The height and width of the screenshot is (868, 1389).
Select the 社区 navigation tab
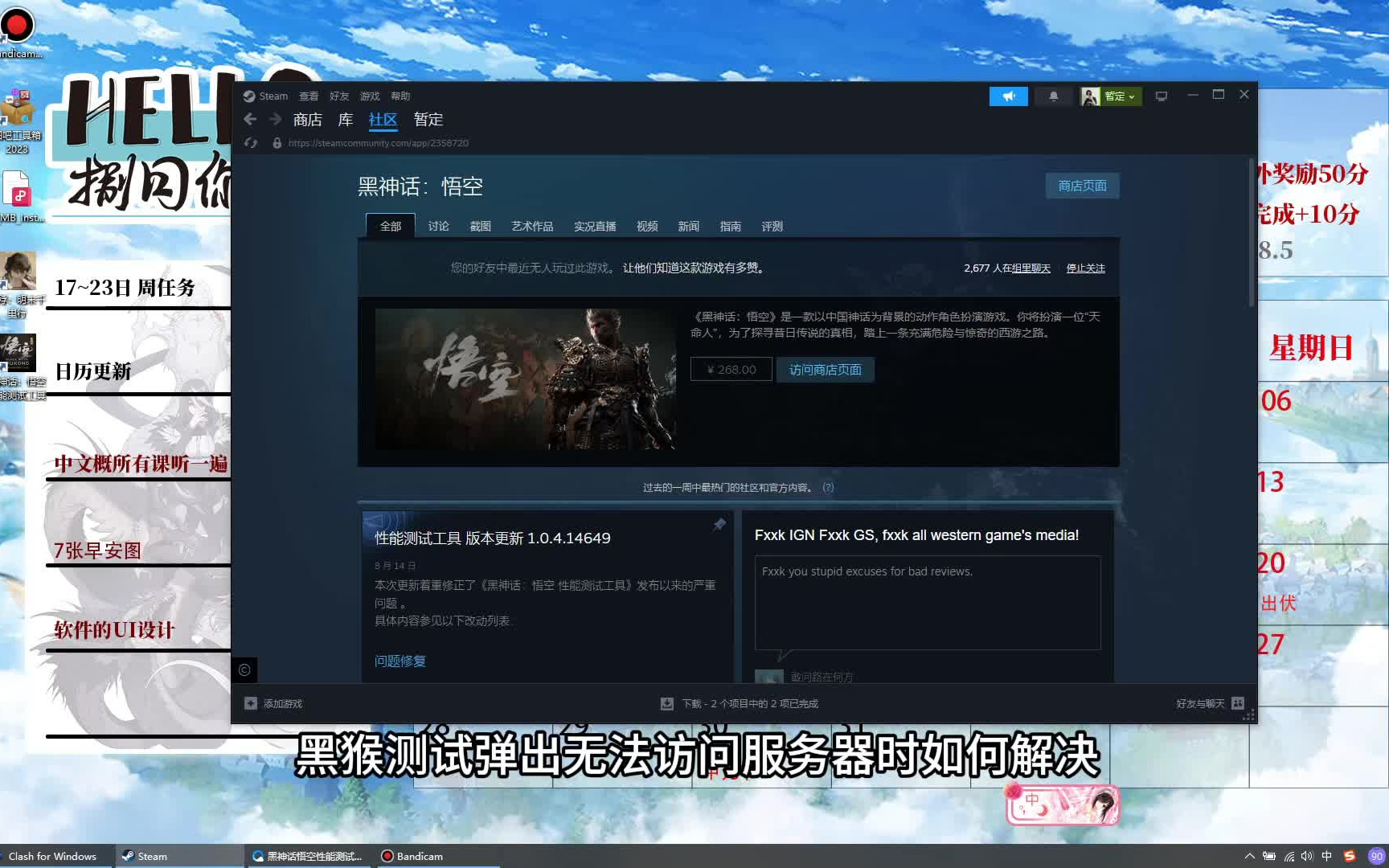point(383,120)
